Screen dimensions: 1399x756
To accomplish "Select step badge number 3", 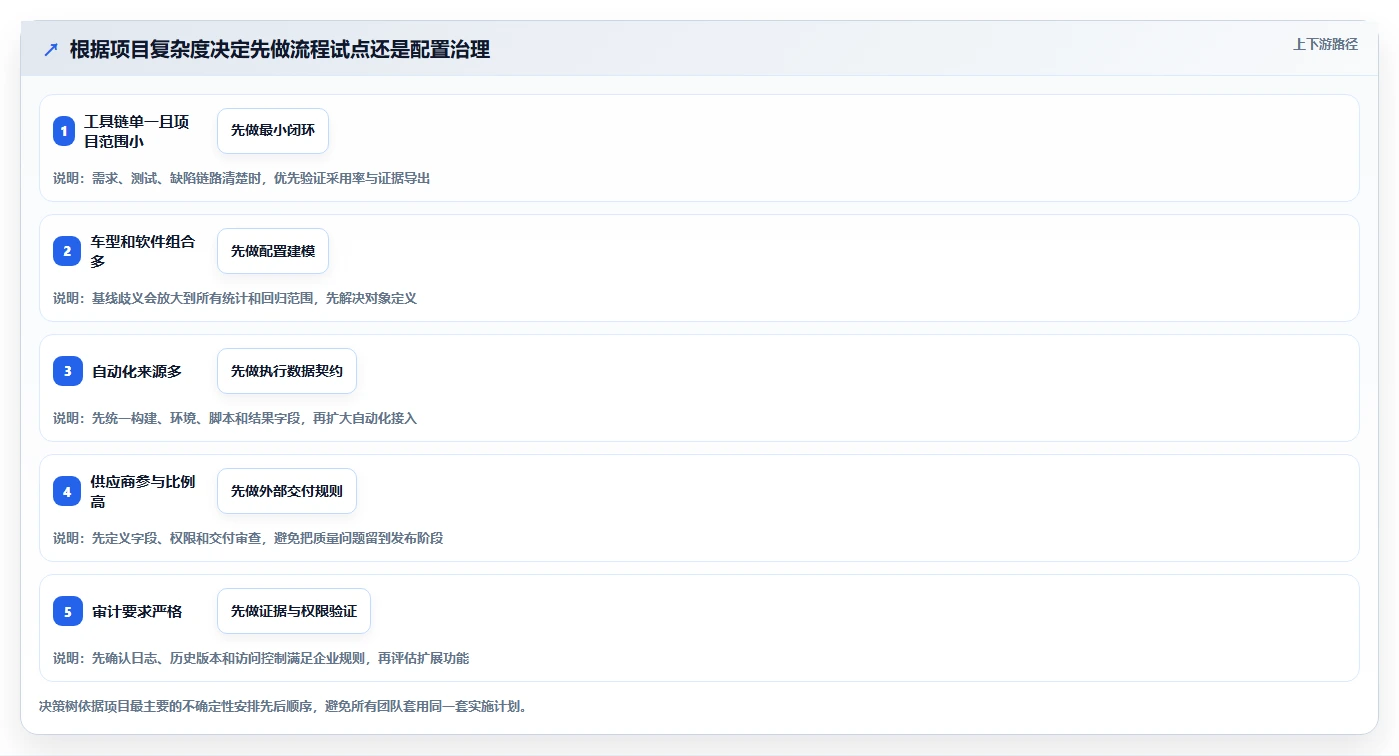I will [x=68, y=371].
